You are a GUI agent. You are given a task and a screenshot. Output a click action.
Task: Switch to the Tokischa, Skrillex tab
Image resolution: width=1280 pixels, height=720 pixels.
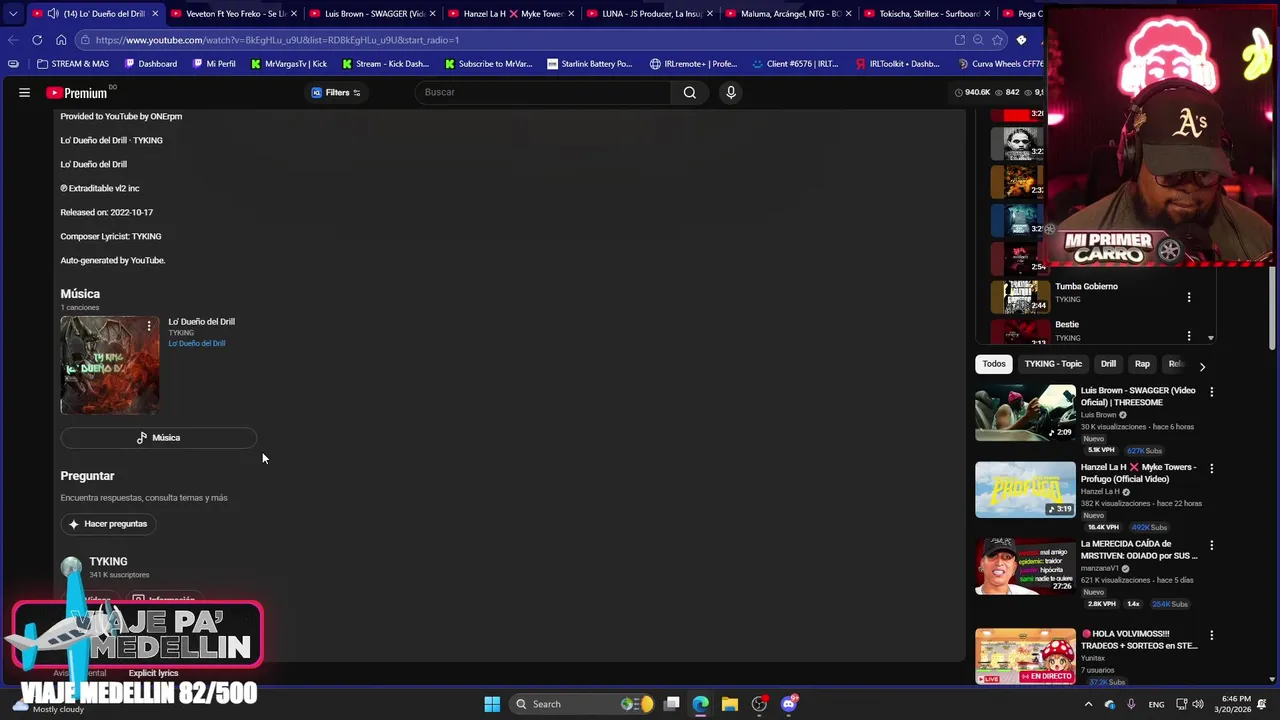(928, 14)
